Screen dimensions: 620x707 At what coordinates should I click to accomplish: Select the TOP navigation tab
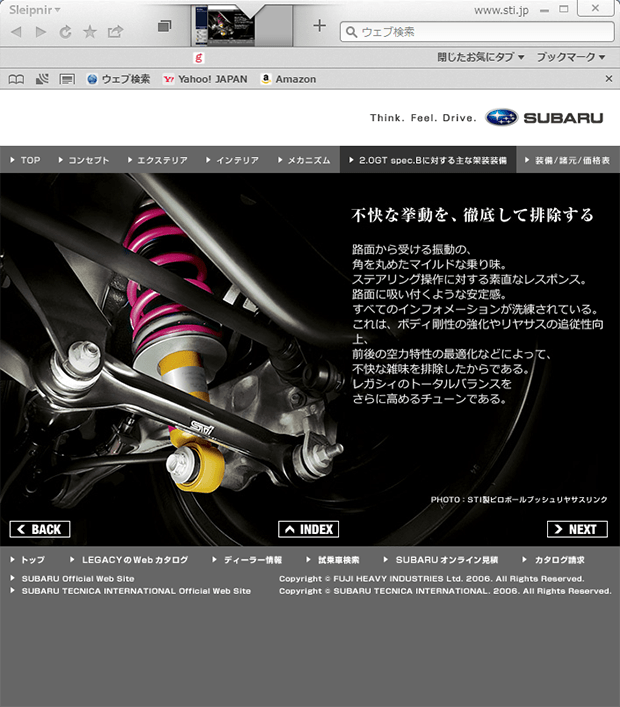(25, 160)
